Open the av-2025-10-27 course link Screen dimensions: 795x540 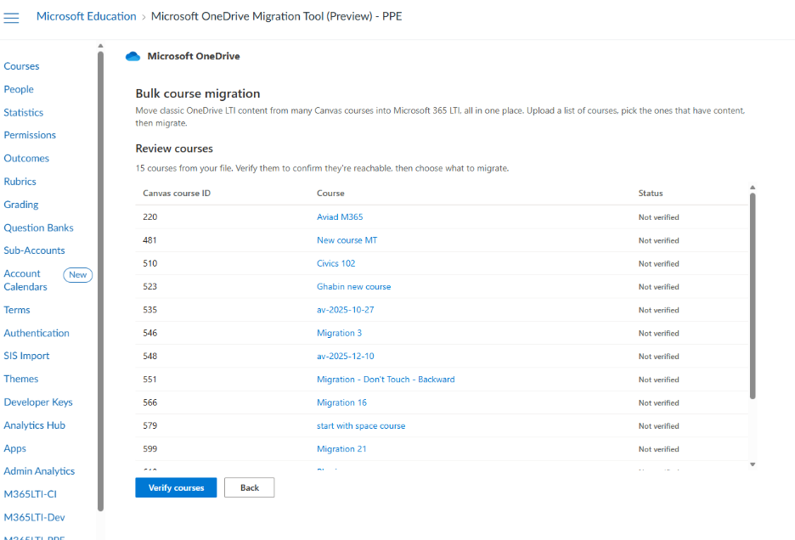coord(345,310)
